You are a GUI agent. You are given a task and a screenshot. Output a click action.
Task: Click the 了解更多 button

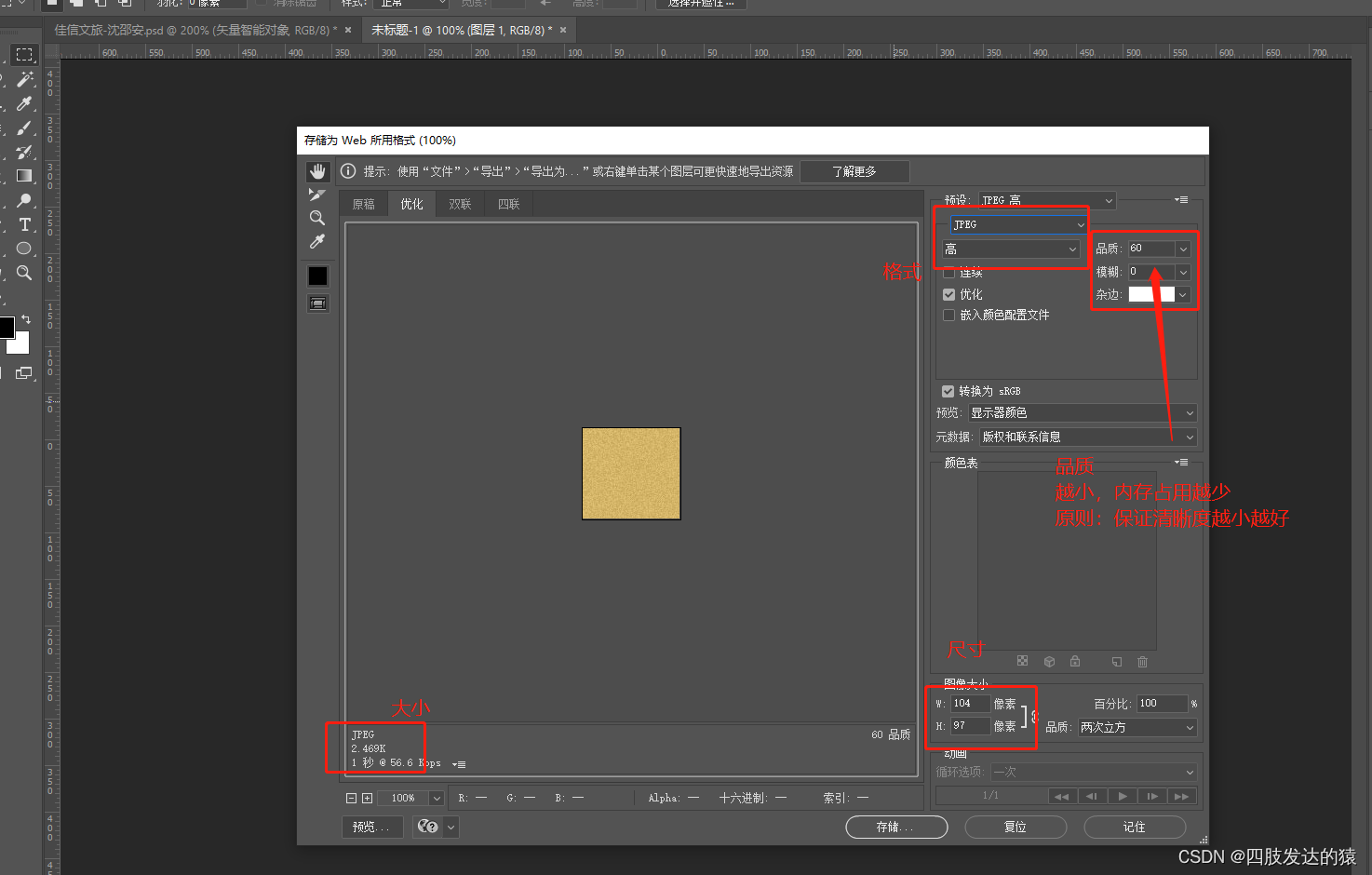[x=854, y=171]
